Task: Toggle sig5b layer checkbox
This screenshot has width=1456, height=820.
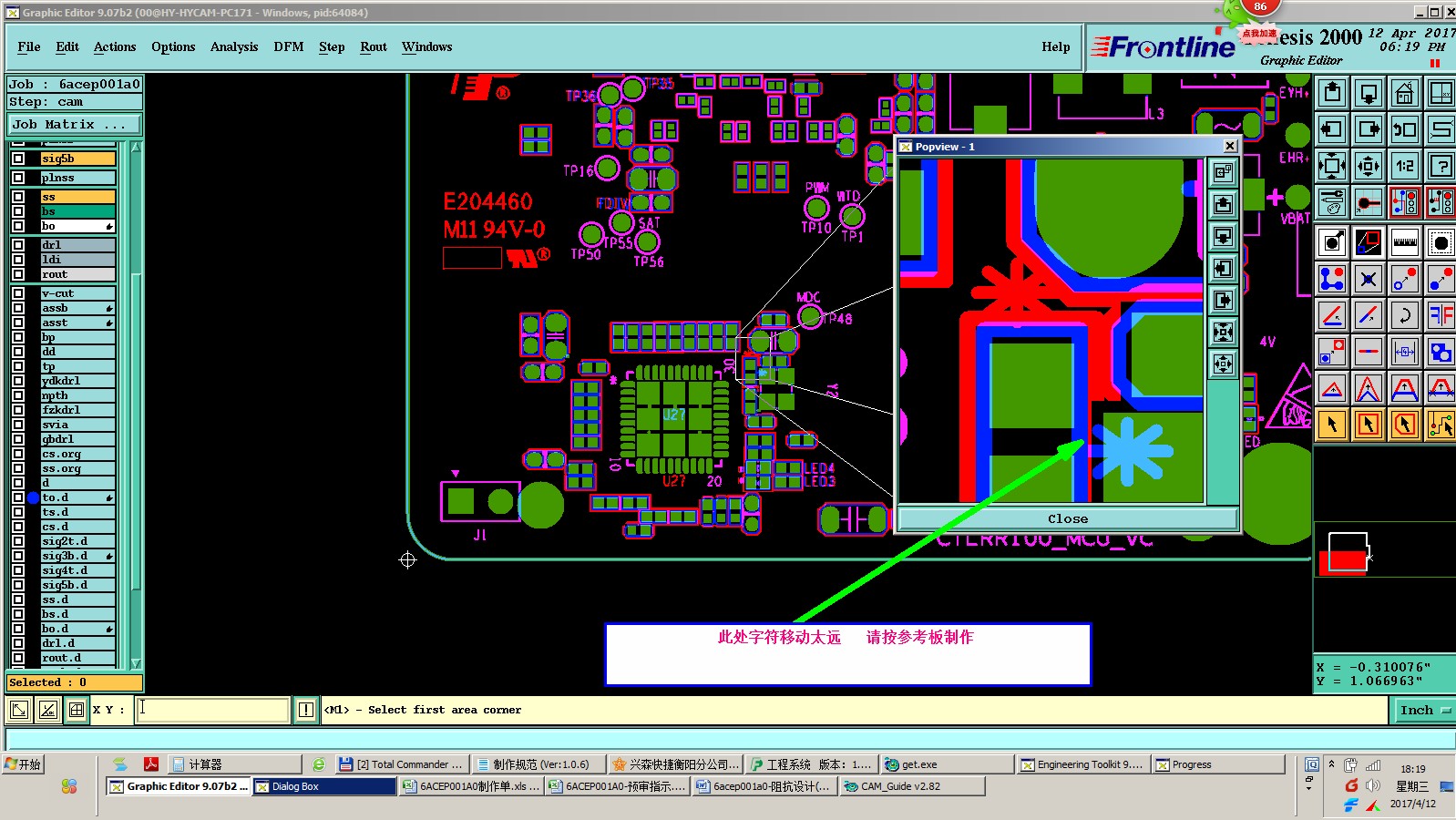Action: pos(18,159)
